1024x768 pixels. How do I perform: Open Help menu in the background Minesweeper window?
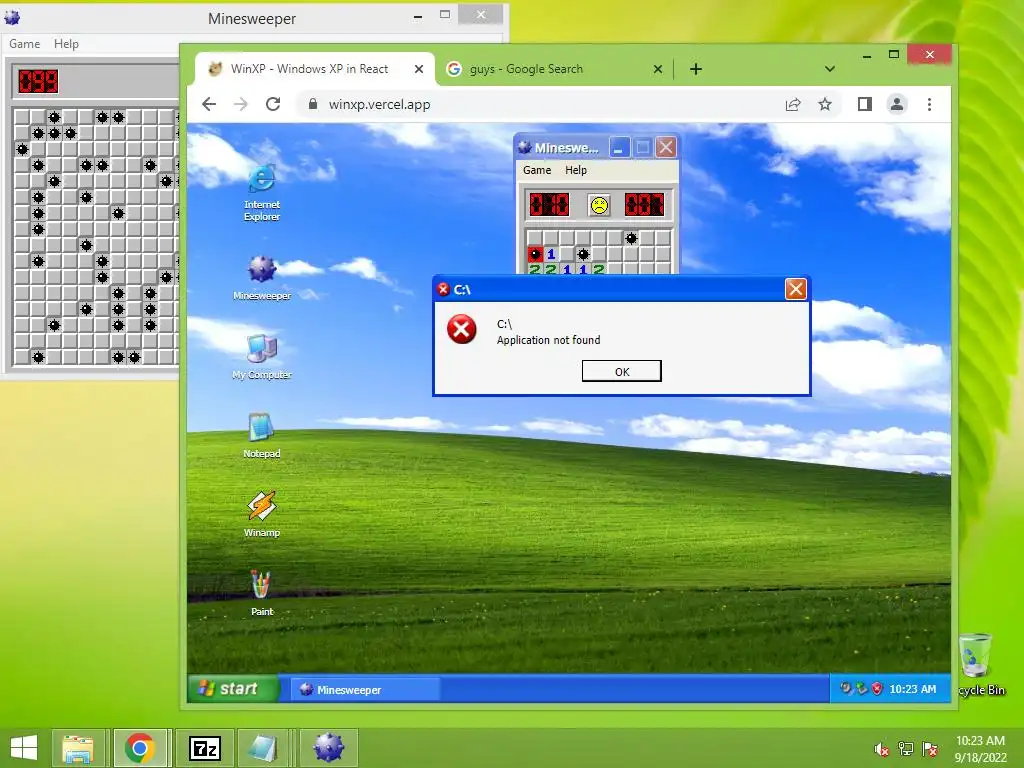point(66,44)
